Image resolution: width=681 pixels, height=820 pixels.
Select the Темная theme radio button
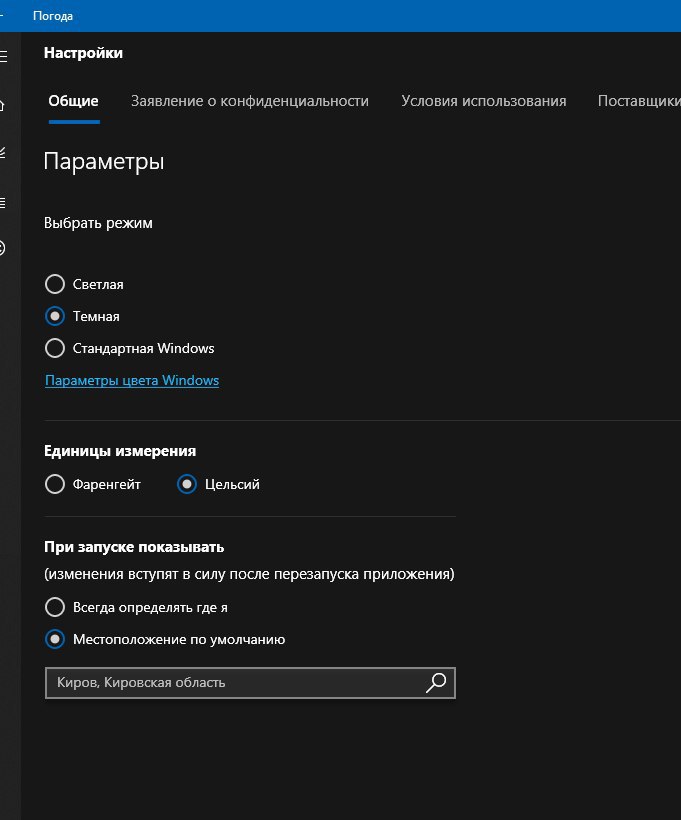click(x=55, y=316)
